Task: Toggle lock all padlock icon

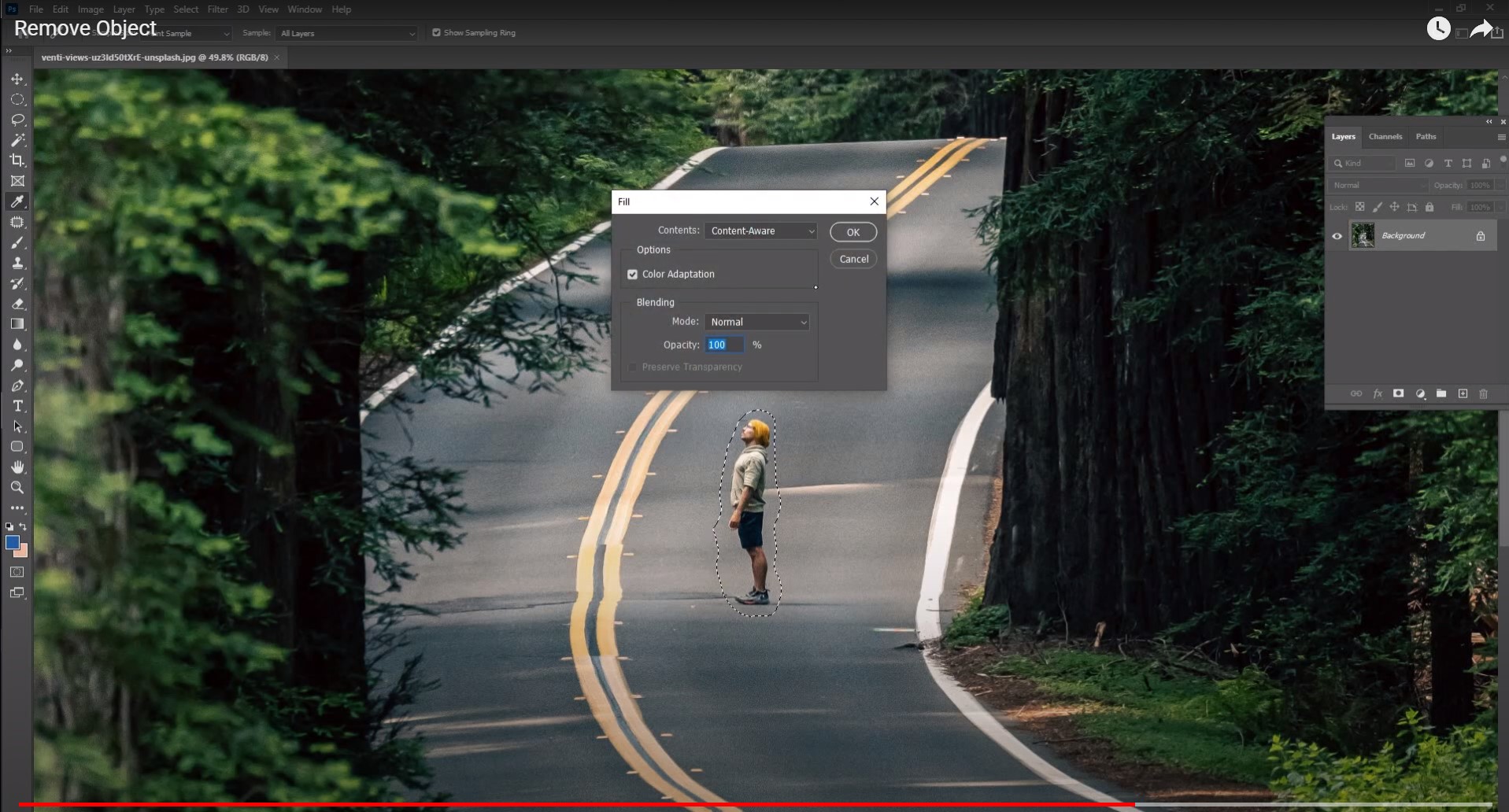Action: (x=1429, y=207)
